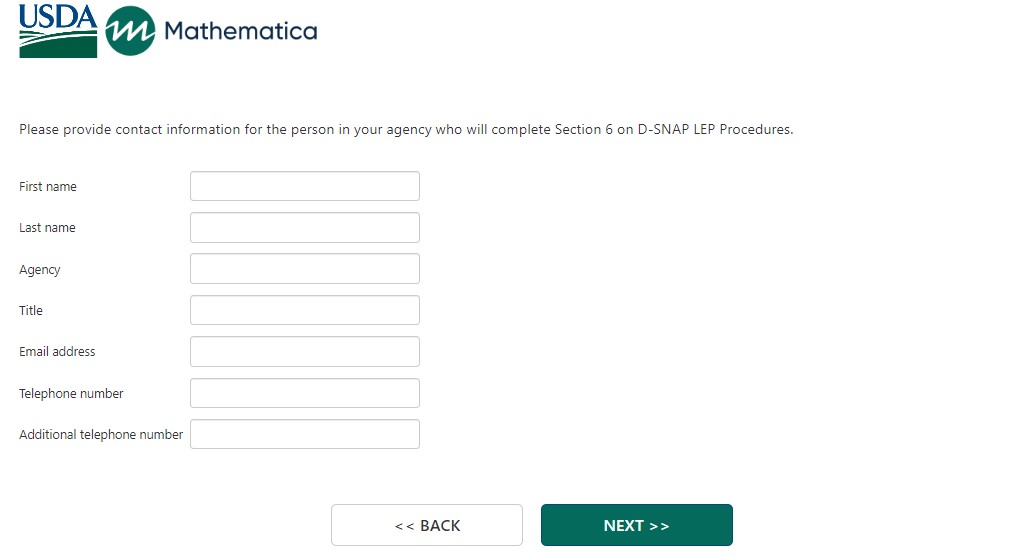Click into the Last name field
The width and height of the screenshot is (1012, 557).
tap(304, 228)
